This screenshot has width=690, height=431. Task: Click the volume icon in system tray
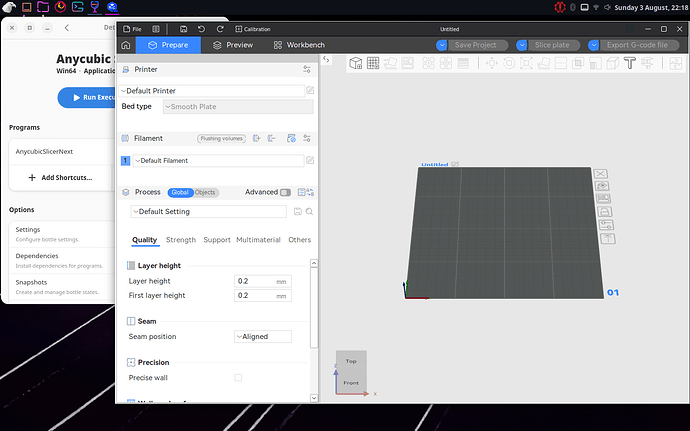pos(607,7)
